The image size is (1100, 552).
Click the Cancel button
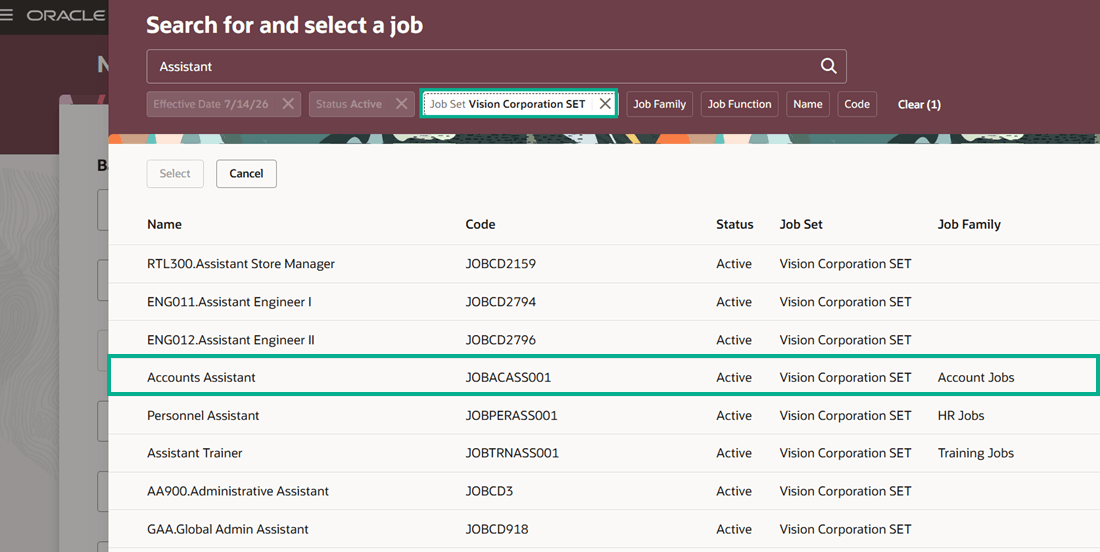click(x=246, y=173)
